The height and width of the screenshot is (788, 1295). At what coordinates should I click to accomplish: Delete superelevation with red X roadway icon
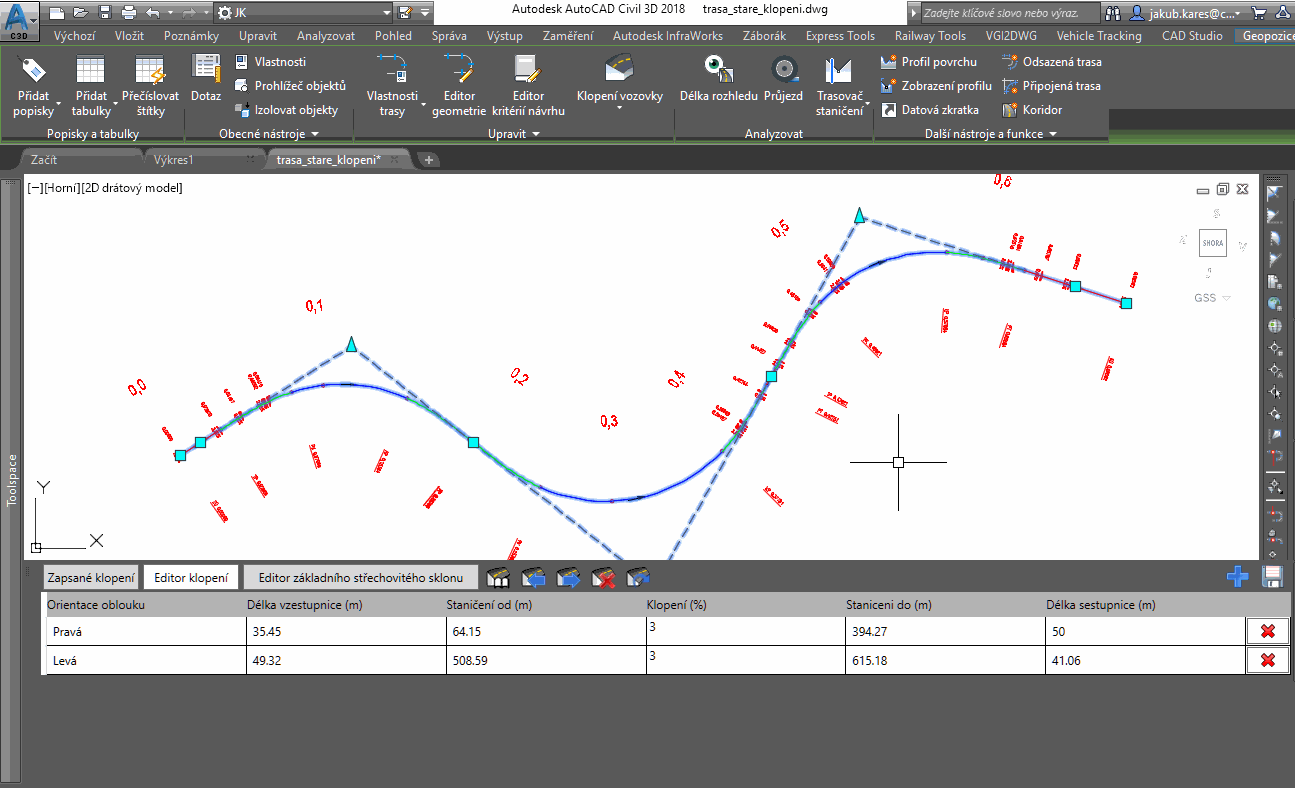tap(603, 577)
